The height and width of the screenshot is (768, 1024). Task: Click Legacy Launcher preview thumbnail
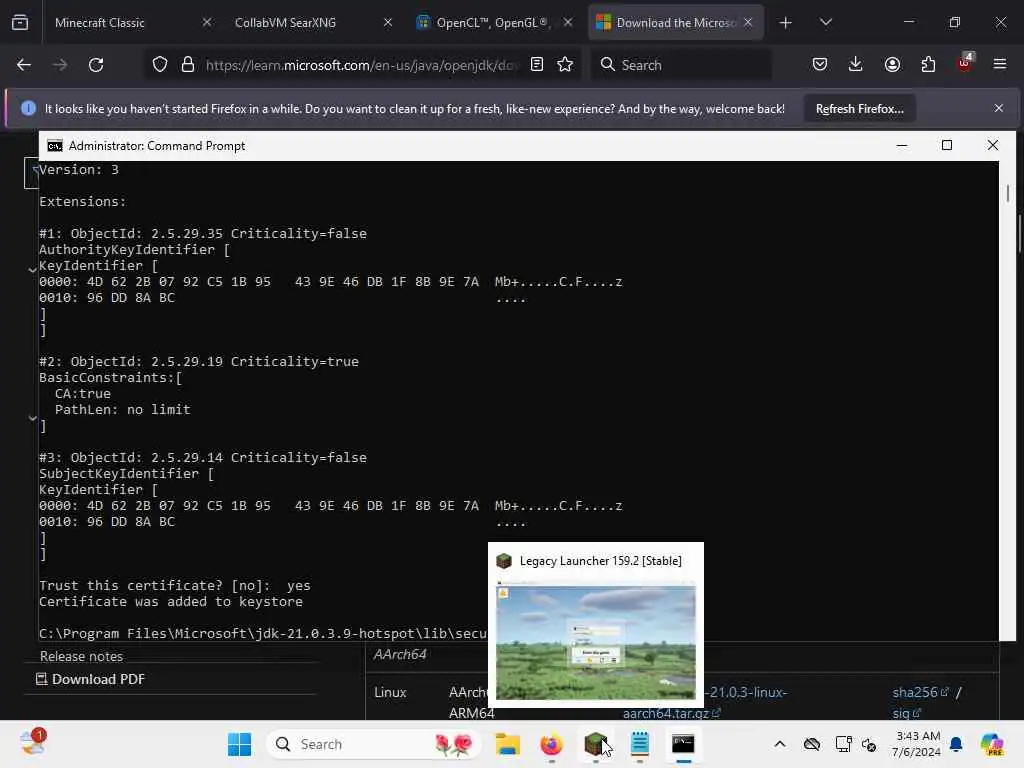point(596,643)
